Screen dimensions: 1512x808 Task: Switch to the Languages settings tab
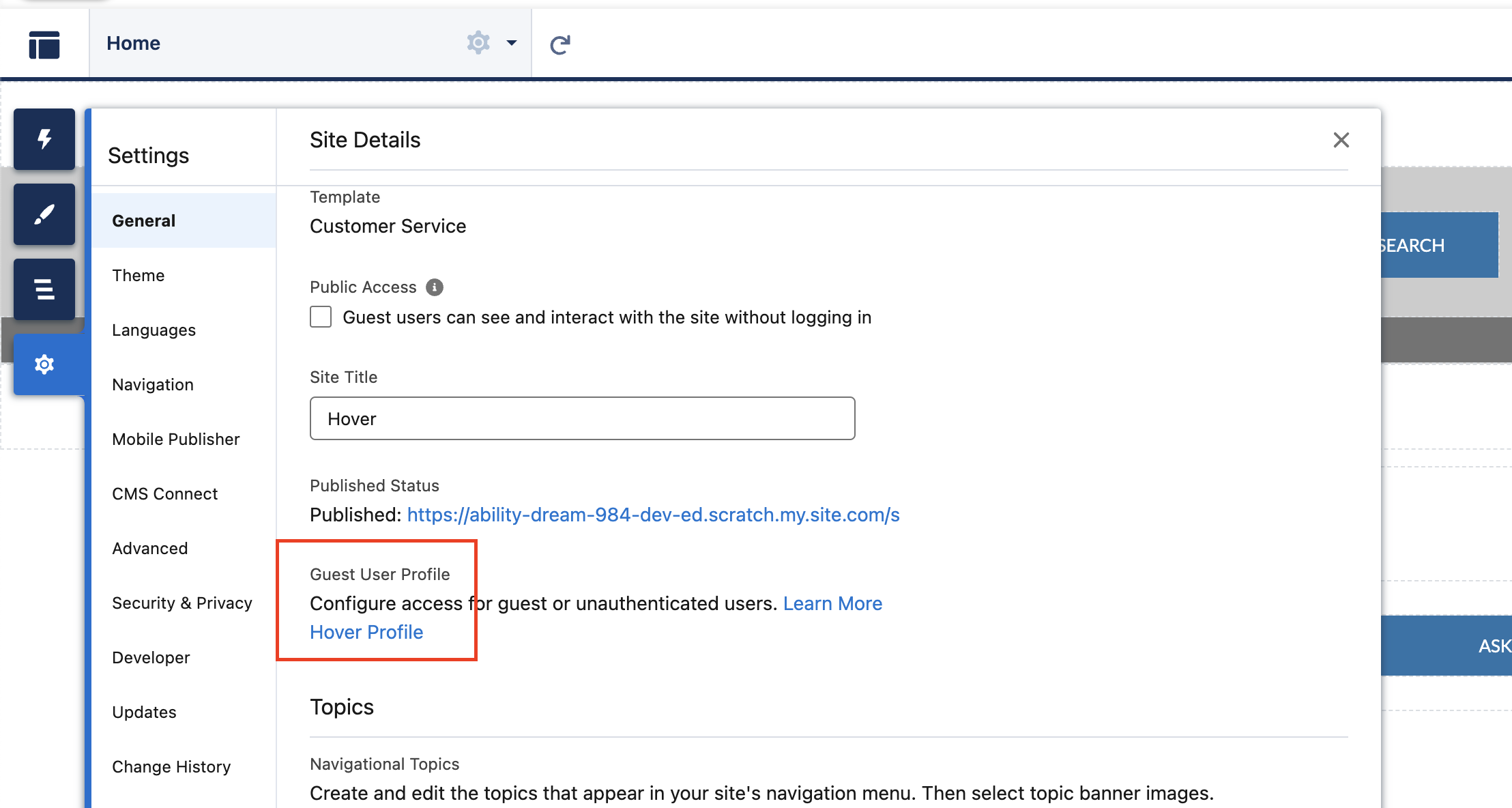154,330
